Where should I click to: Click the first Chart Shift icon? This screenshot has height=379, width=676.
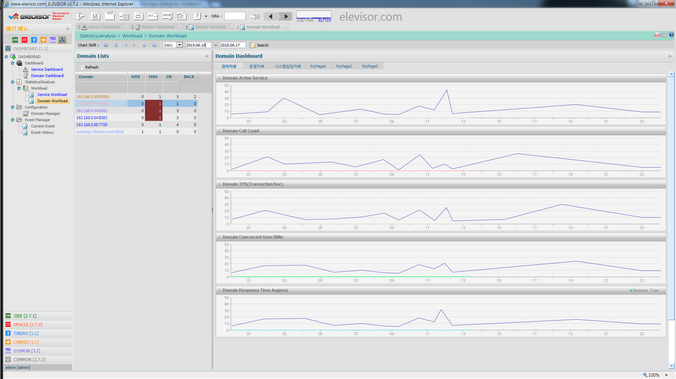[x=106, y=45]
